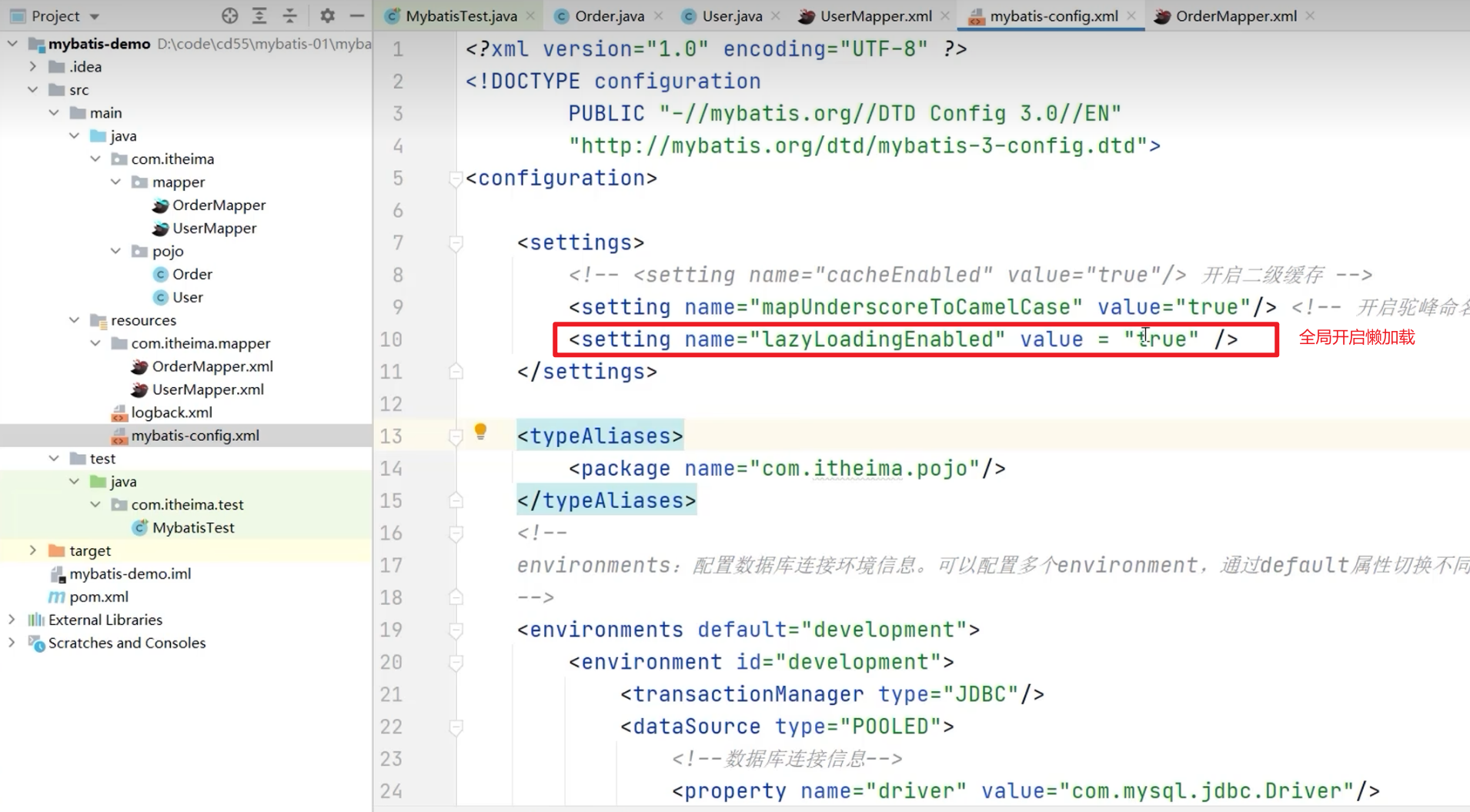This screenshot has width=1470, height=812.
Task: Open Project panel settings gear
Action: (327, 15)
